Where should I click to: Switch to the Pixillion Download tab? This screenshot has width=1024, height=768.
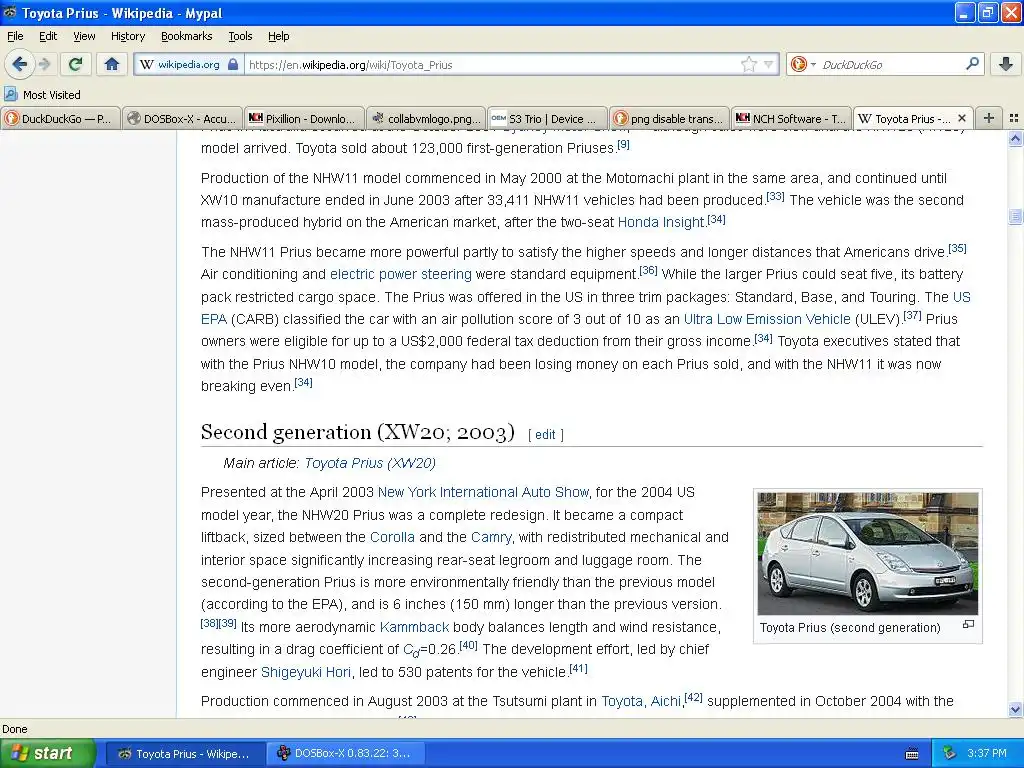click(304, 118)
